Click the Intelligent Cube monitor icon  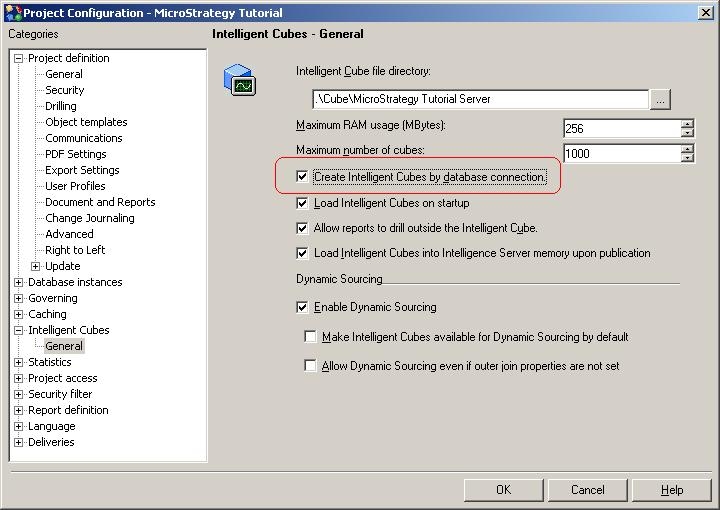240,79
